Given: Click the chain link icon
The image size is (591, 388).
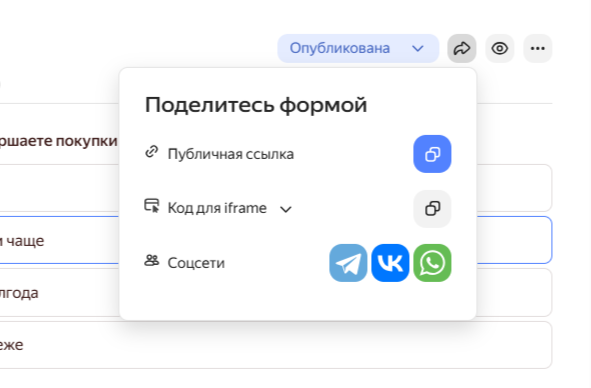Looking at the screenshot, I should pos(152,152).
